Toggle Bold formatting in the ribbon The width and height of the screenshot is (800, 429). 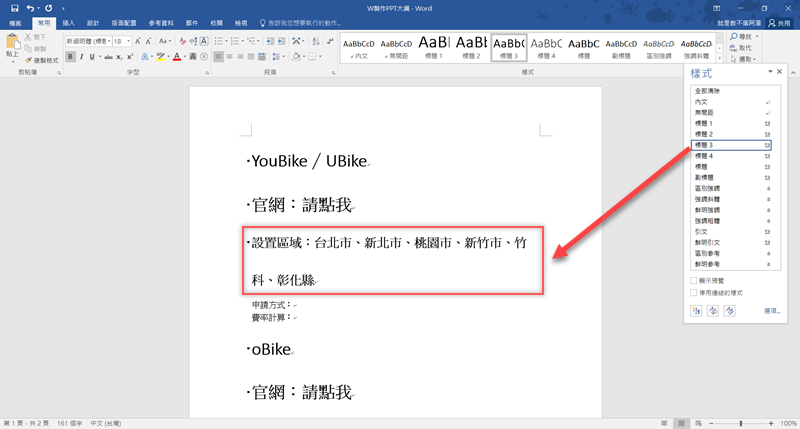click(70, 57)
